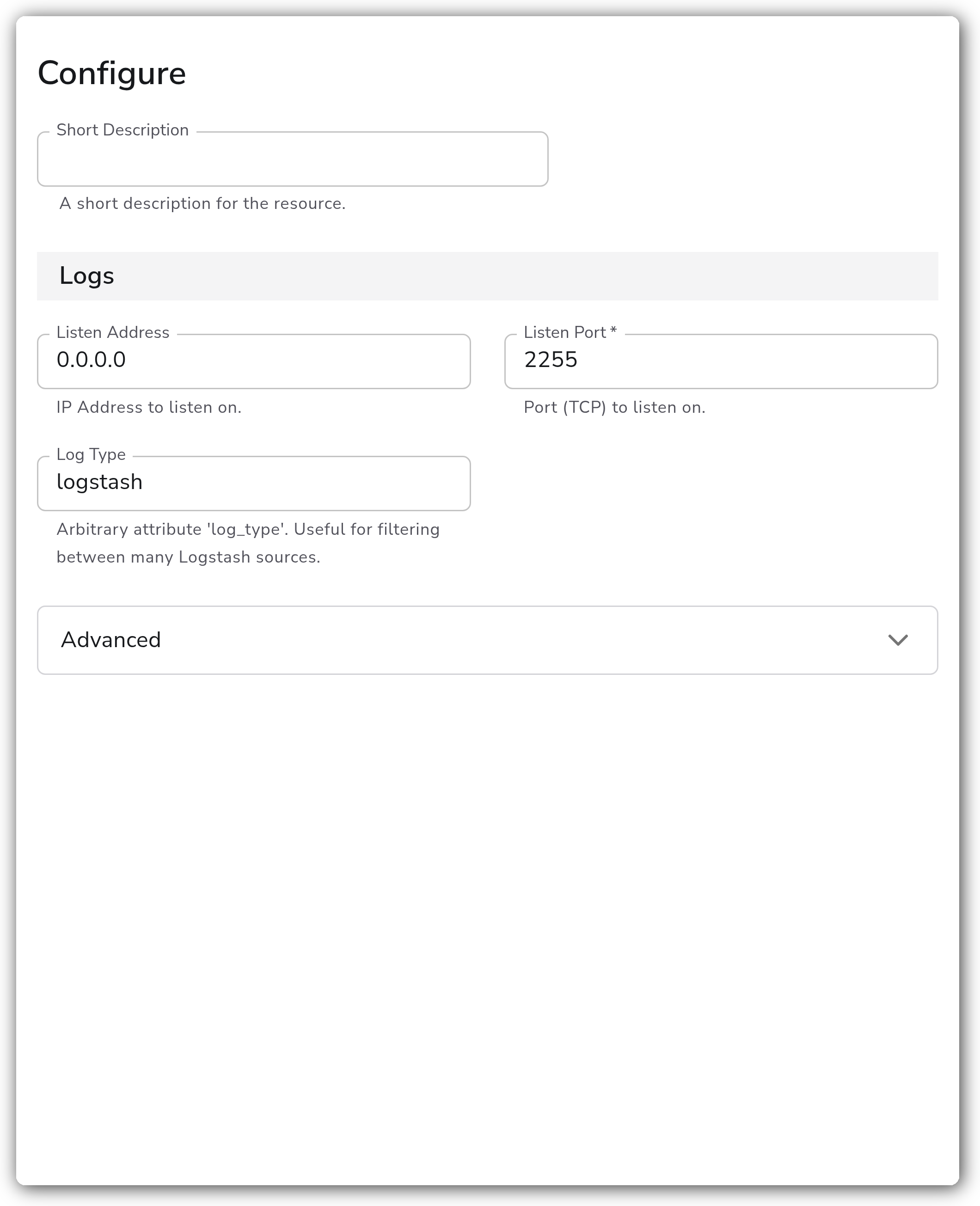Click the 'Arbitrary attribute log_type' helper text
This screenshot has height=1206, width=980.
coord(248,543)
